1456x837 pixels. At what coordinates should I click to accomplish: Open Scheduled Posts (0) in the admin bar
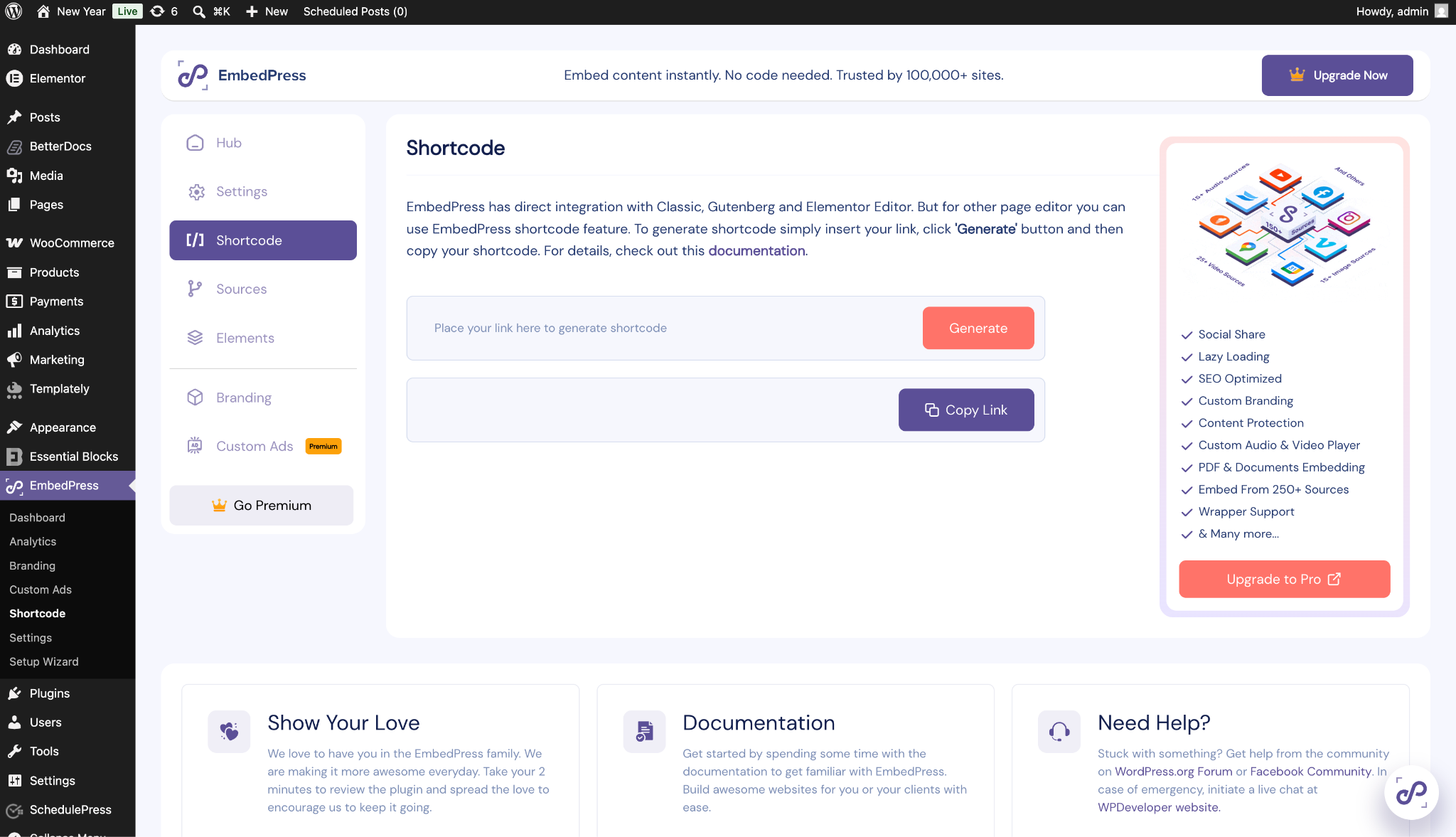tap(355, 11)
